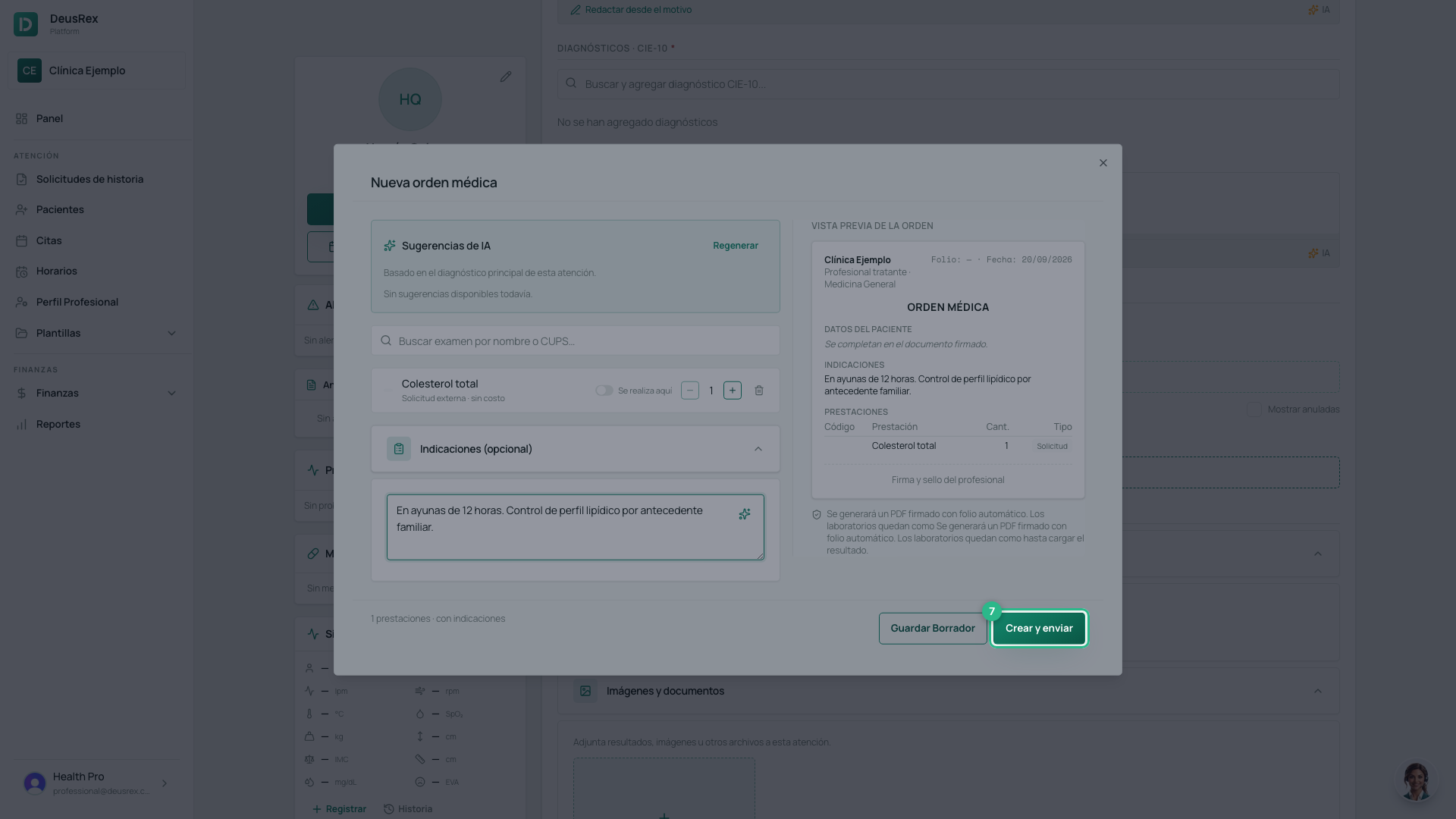The height and width of the screenshot is (819, 1456).
Task: Increase Colesterol total quantity with plus
Action: click(733, 391)
